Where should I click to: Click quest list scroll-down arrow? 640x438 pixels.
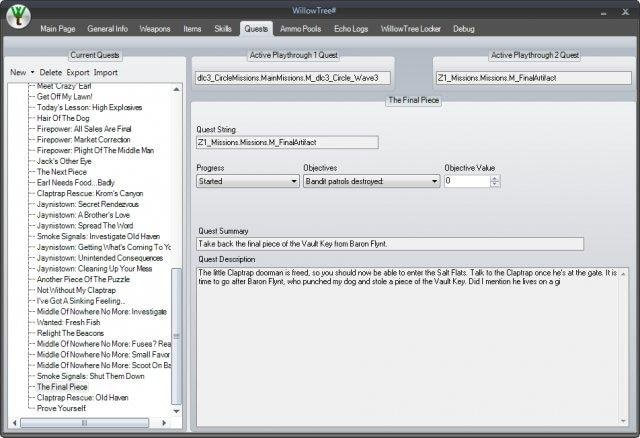[x=176, y=411]
